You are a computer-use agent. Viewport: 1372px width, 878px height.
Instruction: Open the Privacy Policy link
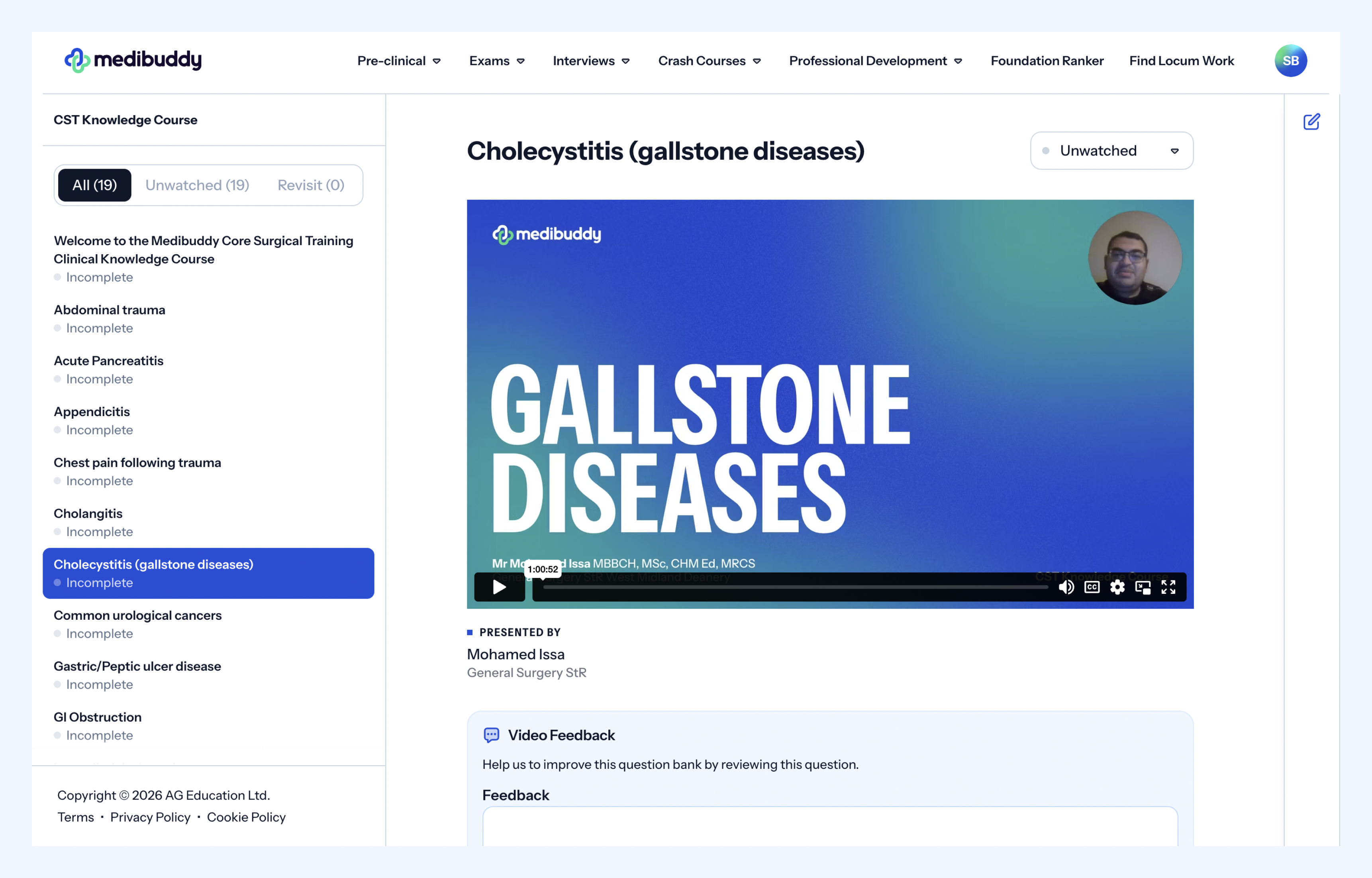coord(151,817)
